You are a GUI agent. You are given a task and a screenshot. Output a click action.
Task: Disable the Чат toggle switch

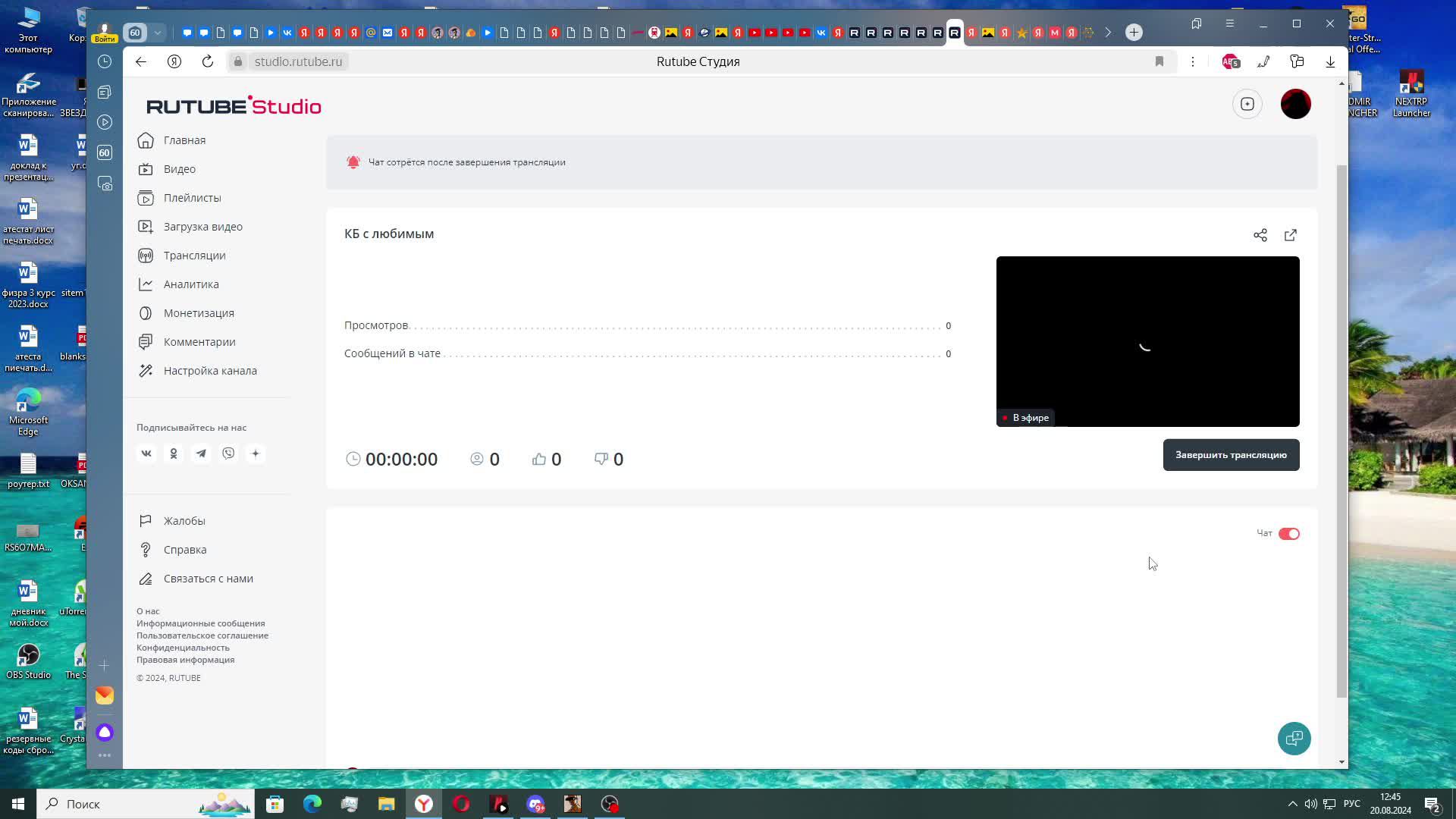(x=1289, y=534)
